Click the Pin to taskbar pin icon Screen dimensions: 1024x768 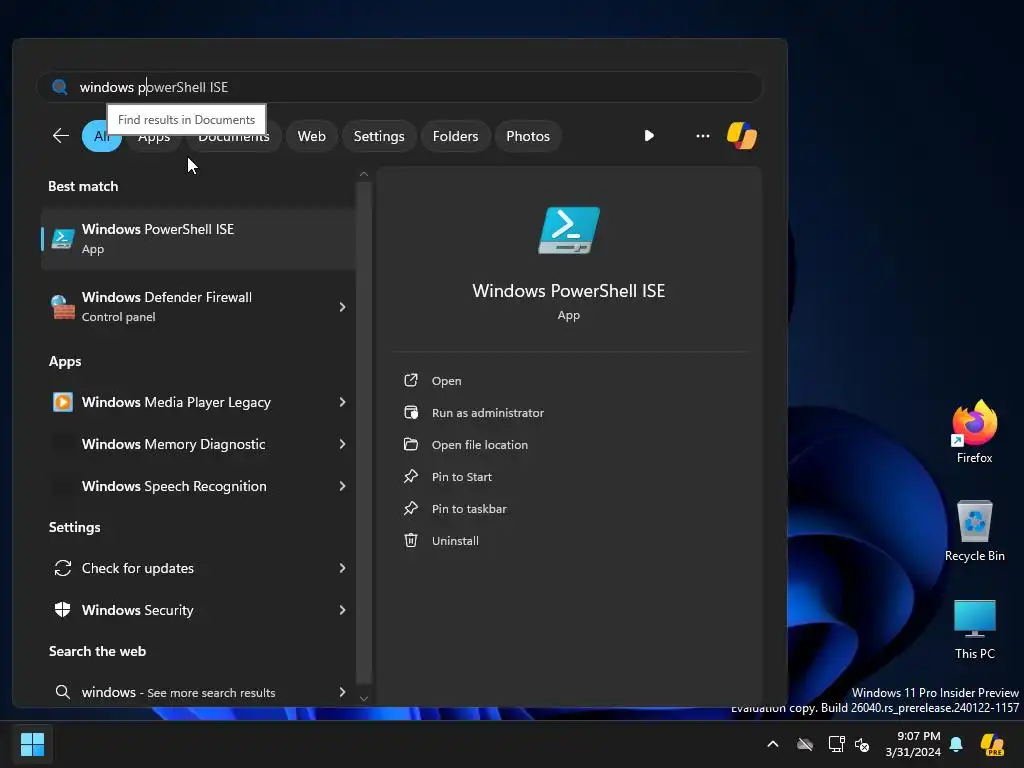pyautogui.click(x=411, y=508)
